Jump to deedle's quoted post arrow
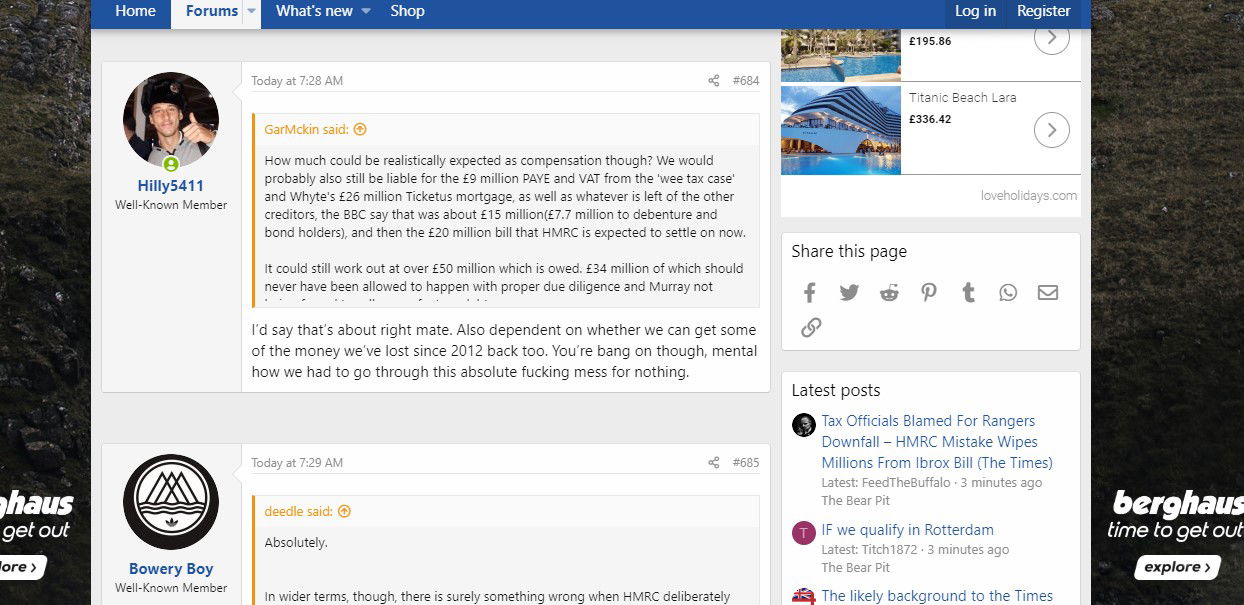The height and width of the screenshot is (605, 1244). (344, 511)
